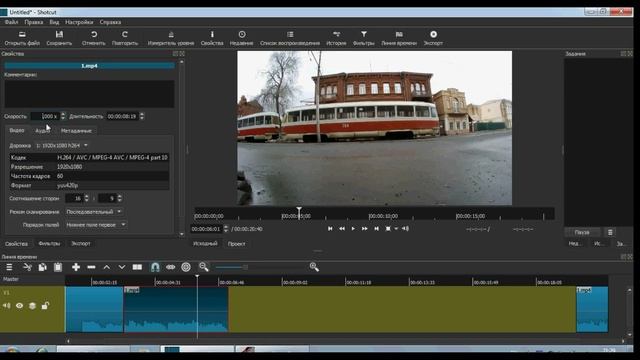
Task: Open the video track 1920x1080 dropdown
Action: 62,145
